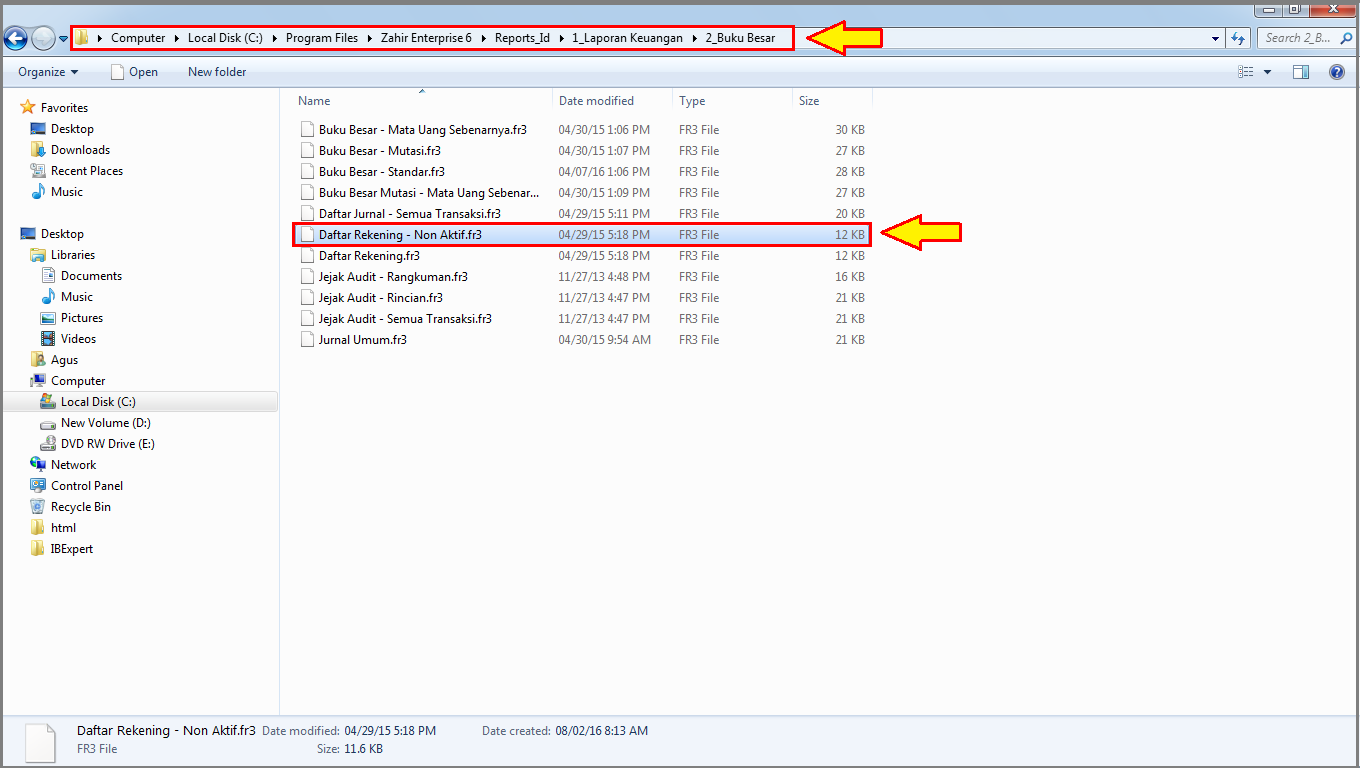
Task: Select Program Files breadcrumb segment
Action: [321, 38]
